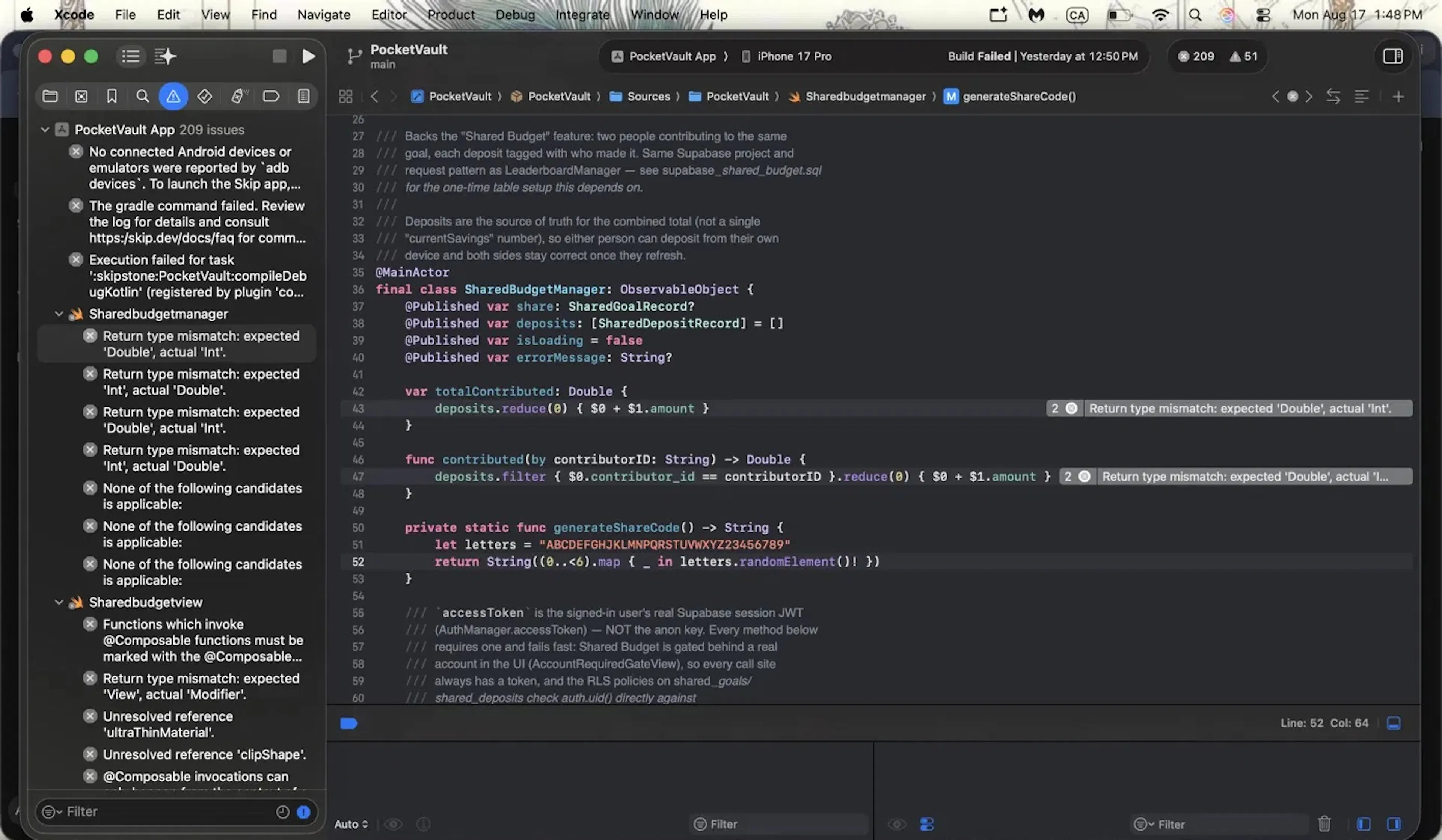Click the inline error on line 47
The image size is (1442, 840).
pos(1236,476)
